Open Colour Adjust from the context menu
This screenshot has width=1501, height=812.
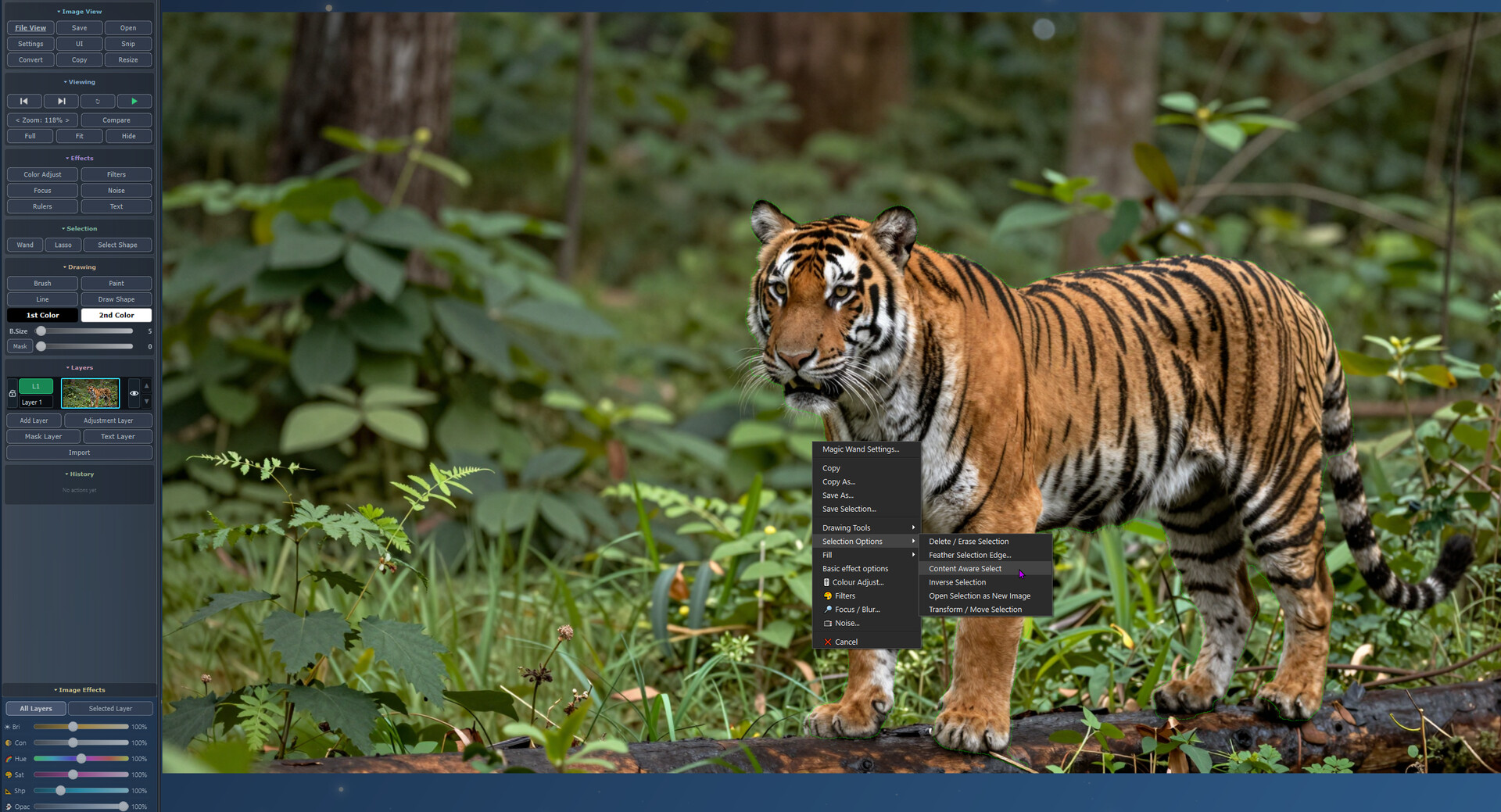pos(866,582)
